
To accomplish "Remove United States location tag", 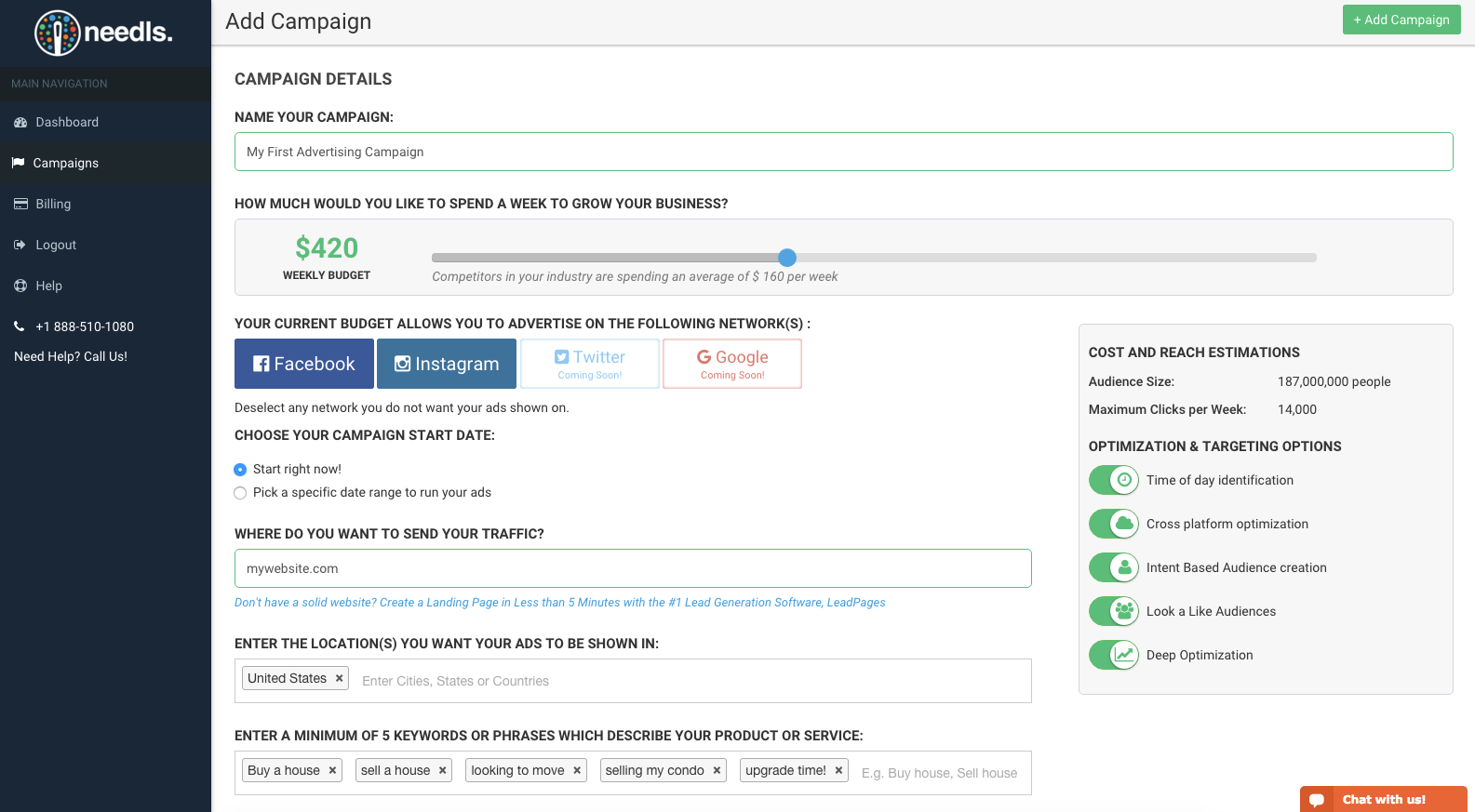I will coord(340,678).
